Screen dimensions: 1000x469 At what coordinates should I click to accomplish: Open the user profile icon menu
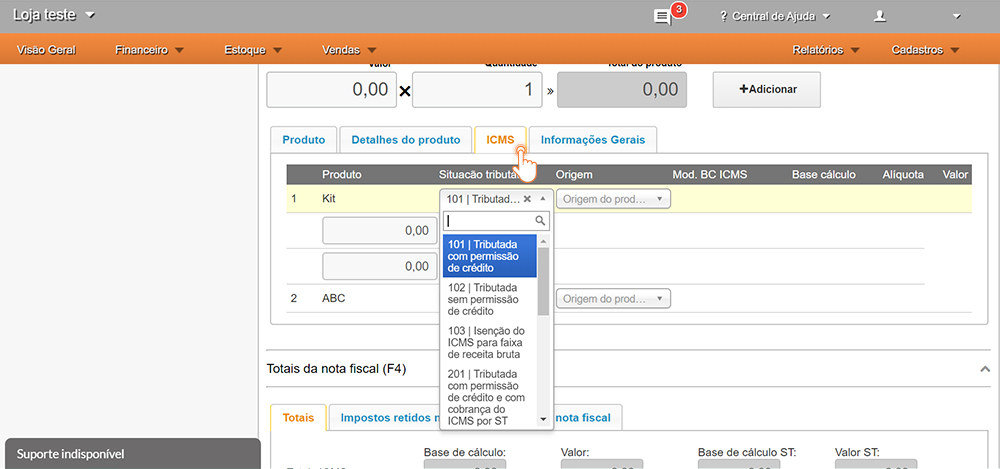click(x=880, y=16)
